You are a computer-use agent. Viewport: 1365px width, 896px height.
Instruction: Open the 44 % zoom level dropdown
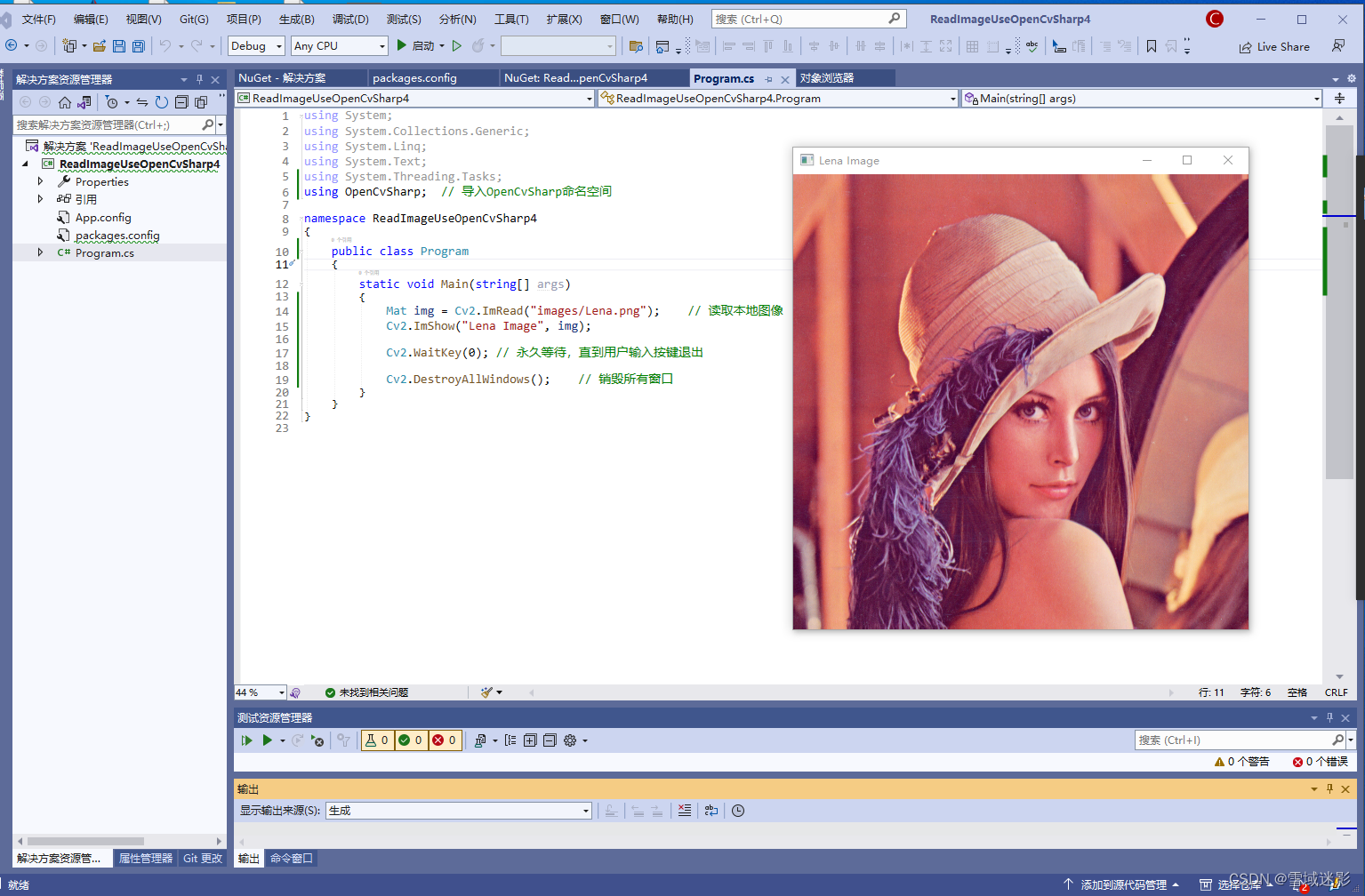[261, 692]
